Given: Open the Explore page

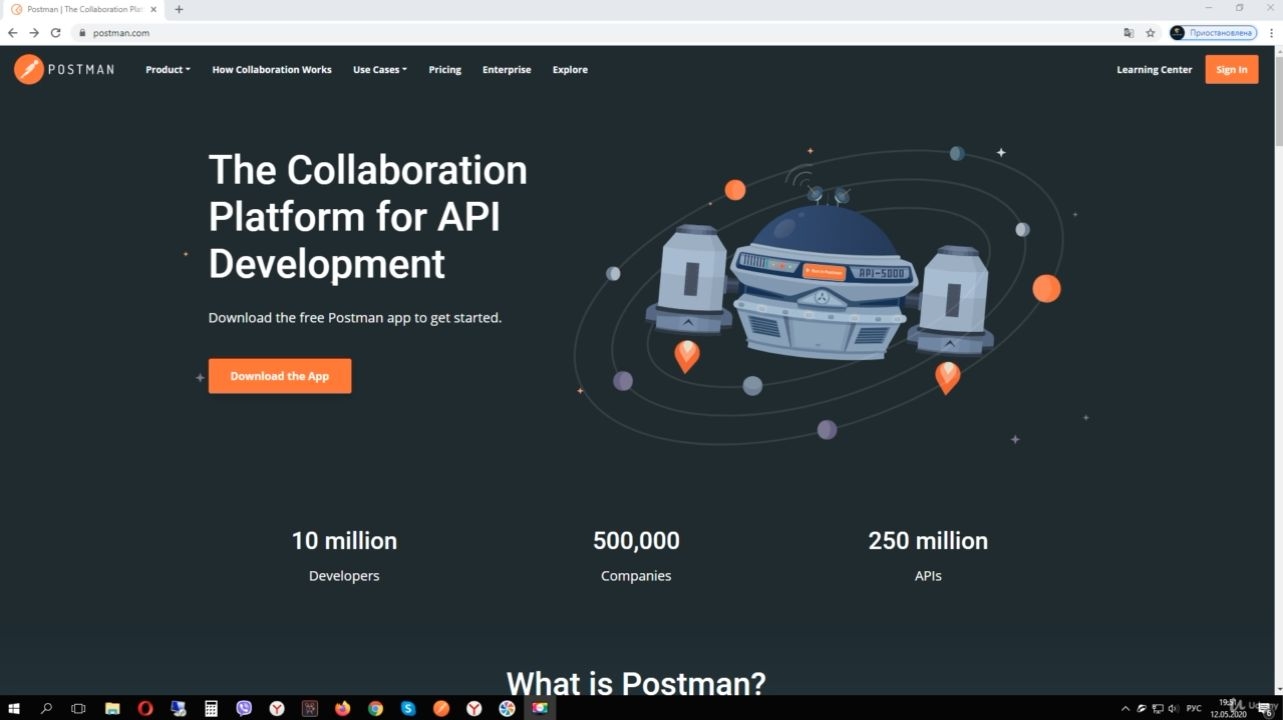Looking at the screenshot, I should [570, 70].
